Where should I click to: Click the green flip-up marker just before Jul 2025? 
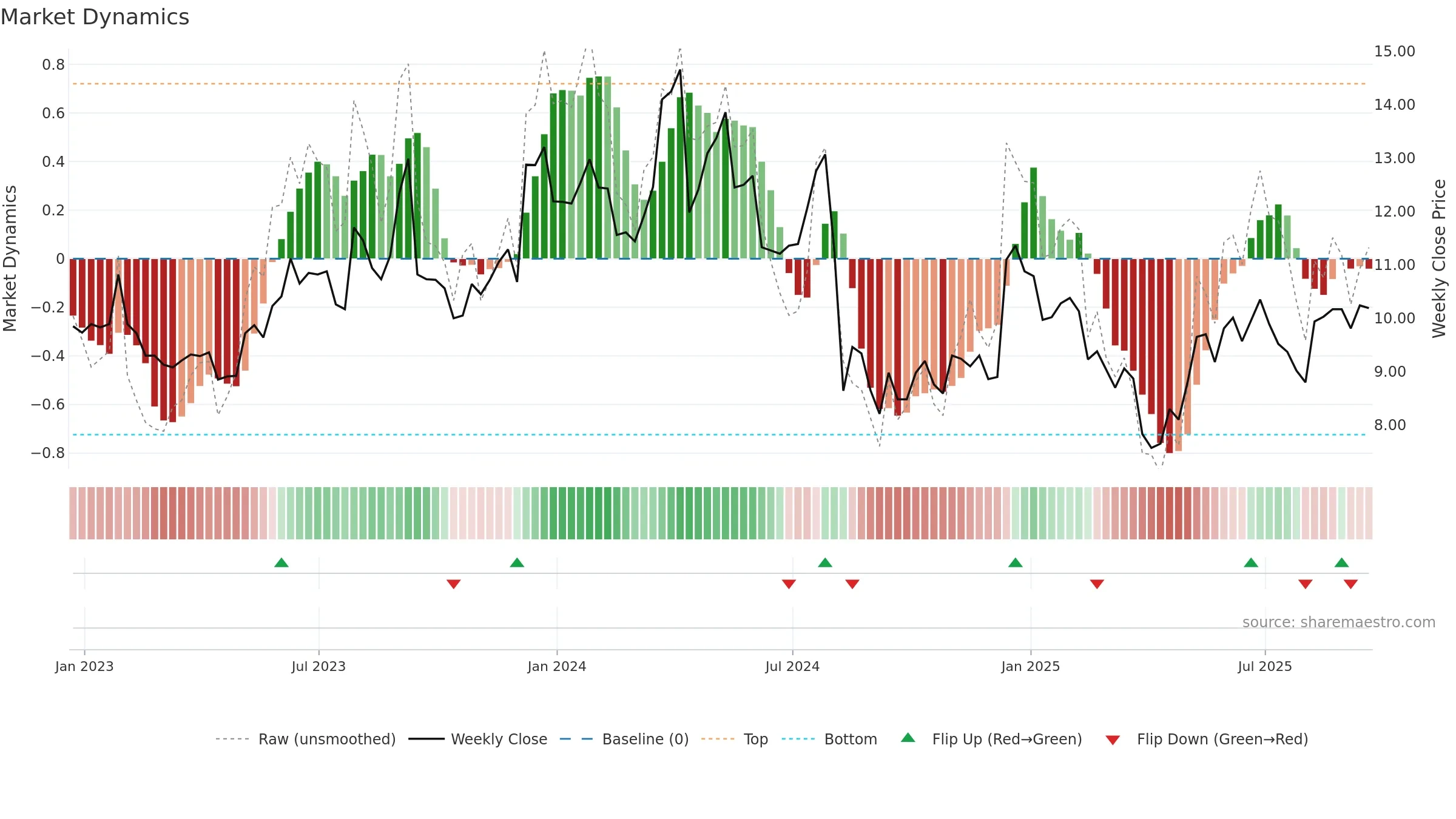[1251, 562]
